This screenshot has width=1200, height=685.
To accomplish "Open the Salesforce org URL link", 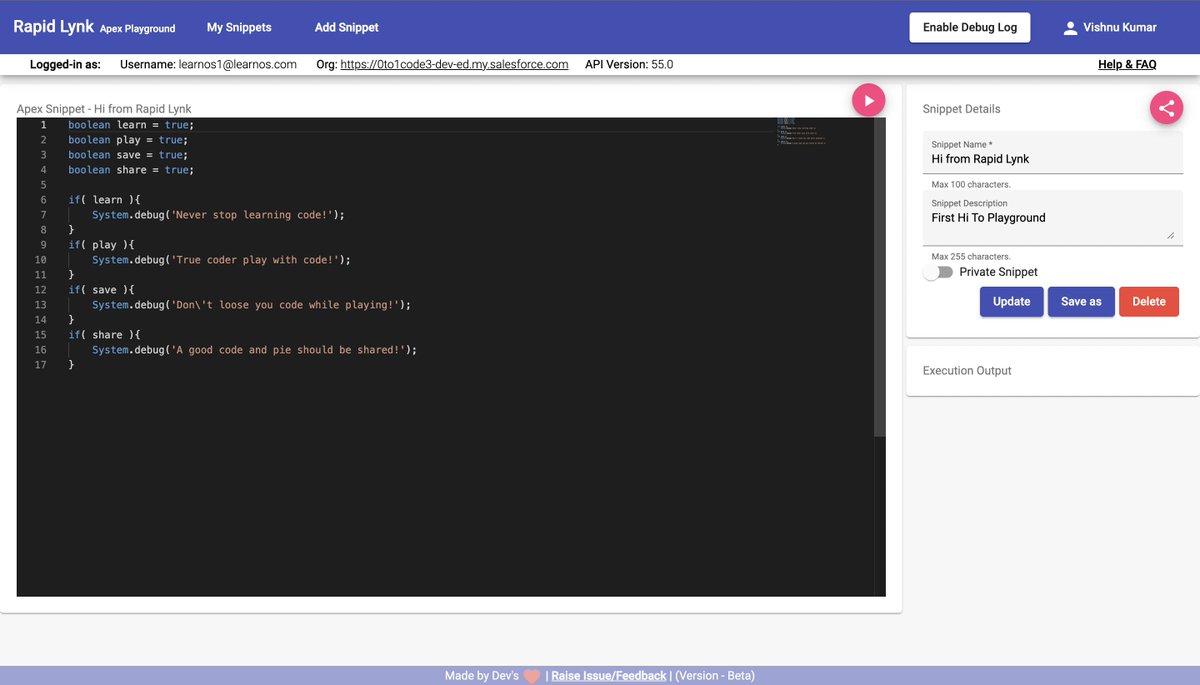I will click(454, 64).
